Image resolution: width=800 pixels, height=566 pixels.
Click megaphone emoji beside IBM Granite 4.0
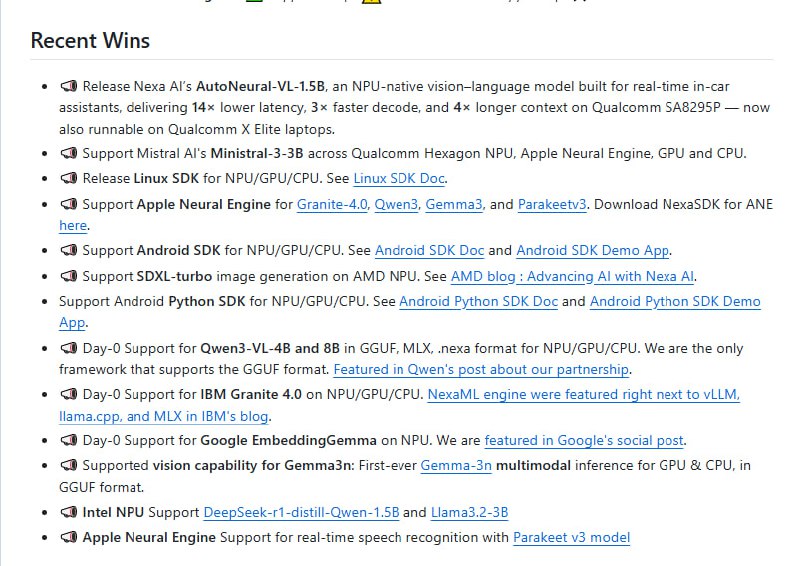coord(69,394)
